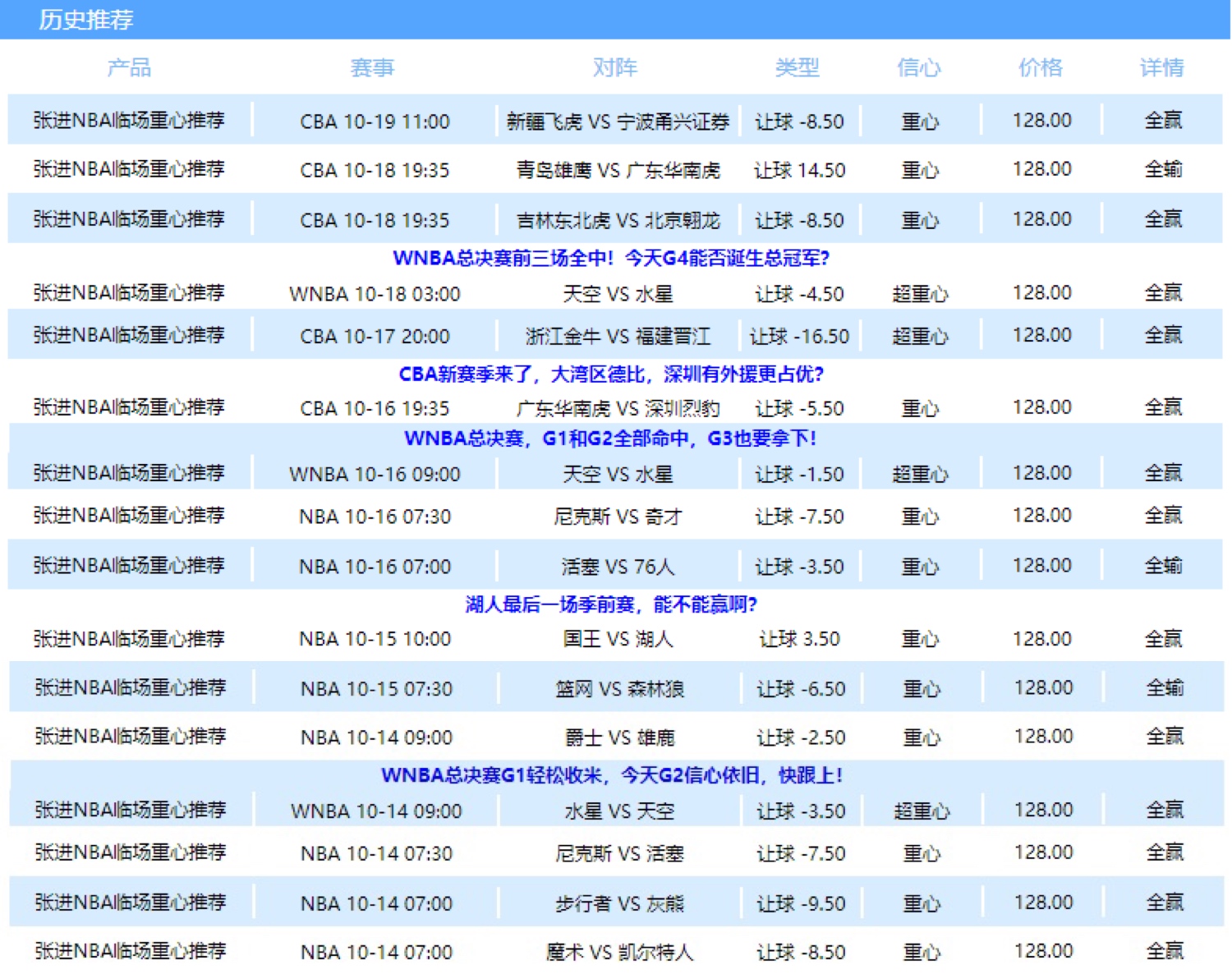Select matchup 尼克斯 VS 奇才
1232x974 pixels.
click(x=618, y=517)
